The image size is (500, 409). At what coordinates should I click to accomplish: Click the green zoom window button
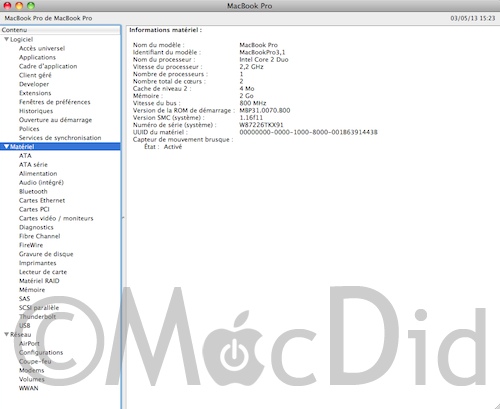(x=31, y=6)
